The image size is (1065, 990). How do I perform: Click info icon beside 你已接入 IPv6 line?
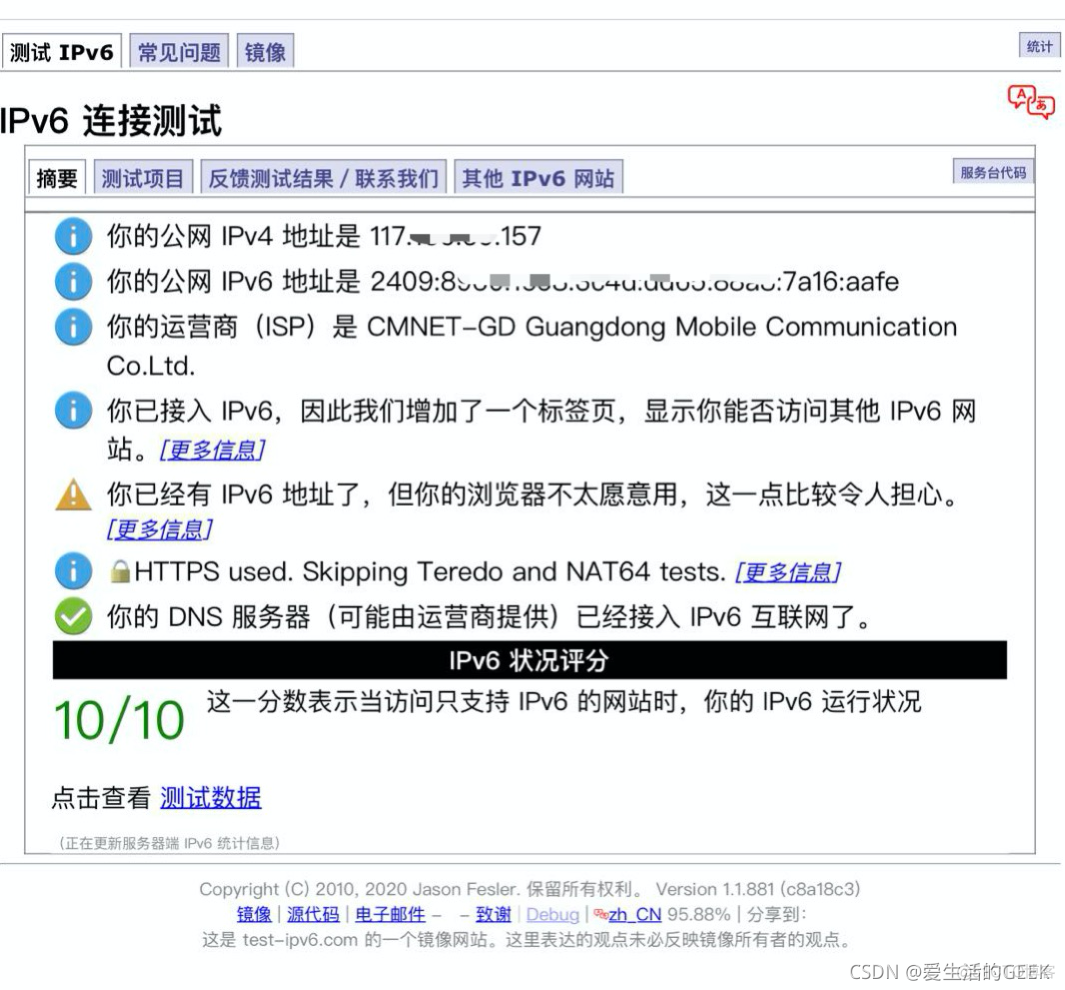73,410
